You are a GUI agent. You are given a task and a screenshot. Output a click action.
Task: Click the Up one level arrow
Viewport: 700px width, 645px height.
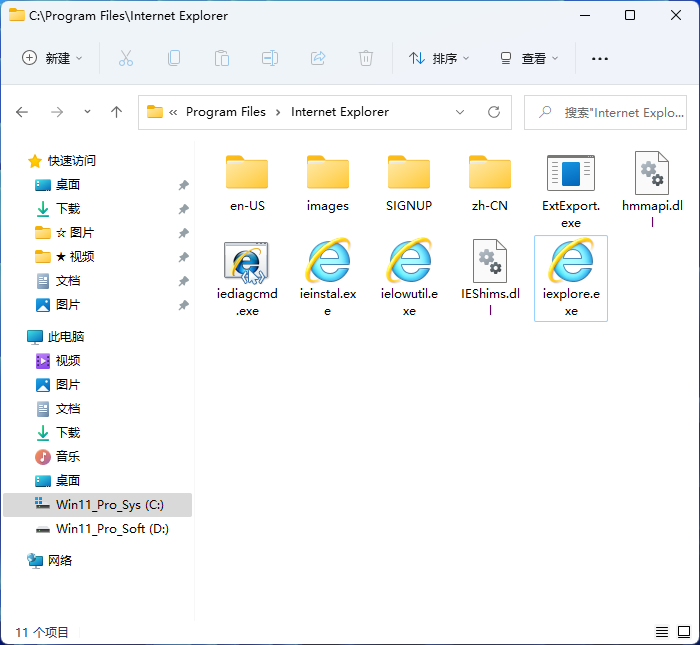click(x=116, y=112)
